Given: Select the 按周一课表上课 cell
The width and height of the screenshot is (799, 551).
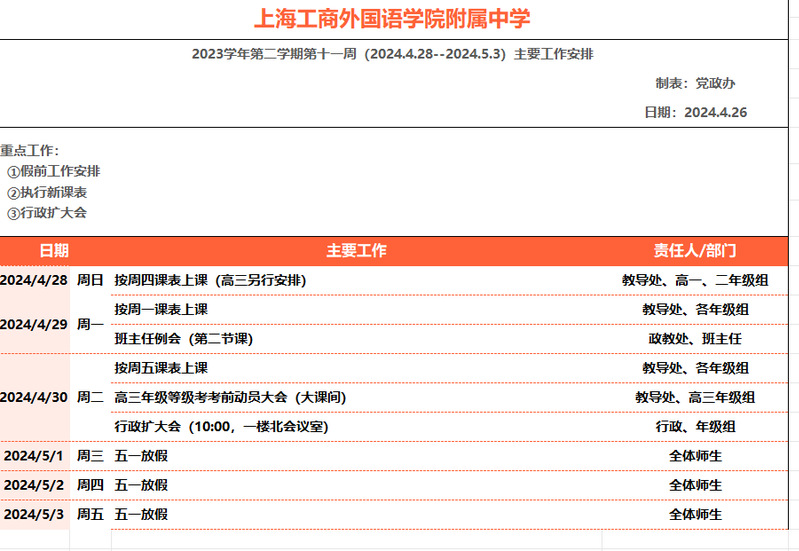Looking at the screenshot, I should click(x=161, y=309).
